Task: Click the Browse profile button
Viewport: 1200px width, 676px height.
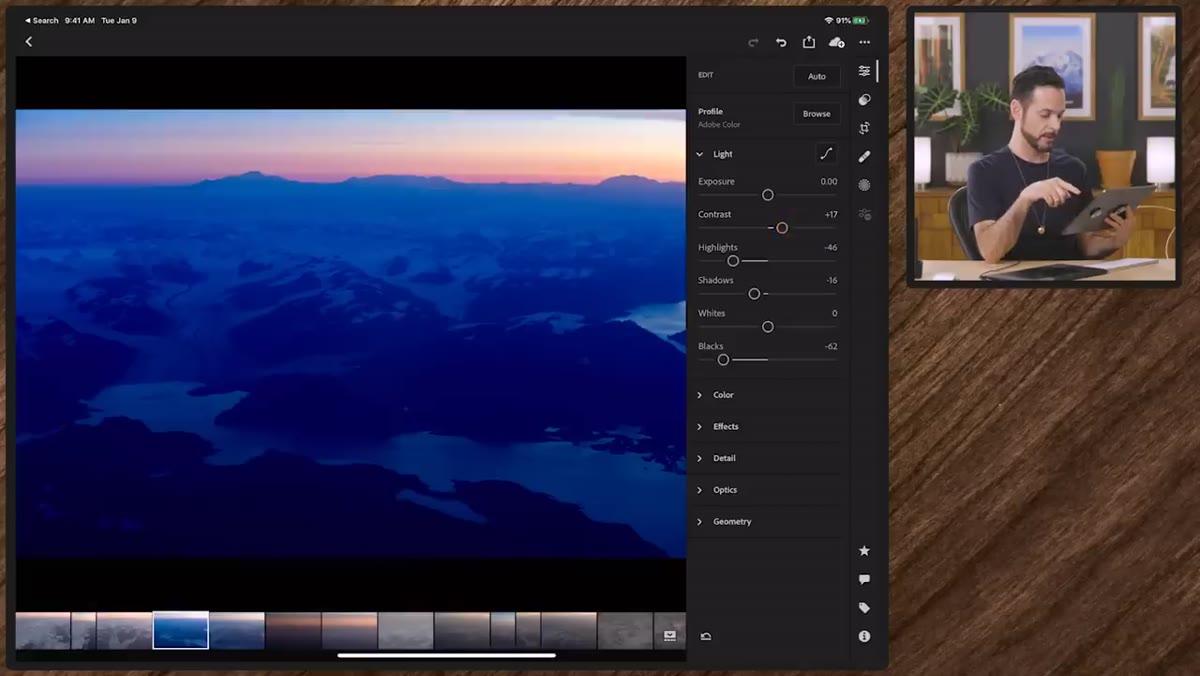Action: click(x=817, y=114)
